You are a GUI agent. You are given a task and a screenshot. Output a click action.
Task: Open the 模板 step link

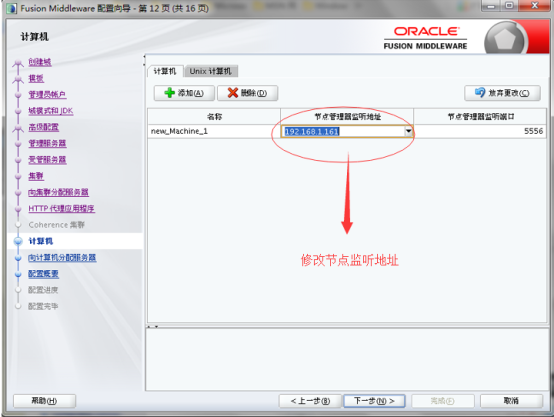(36, 78)
